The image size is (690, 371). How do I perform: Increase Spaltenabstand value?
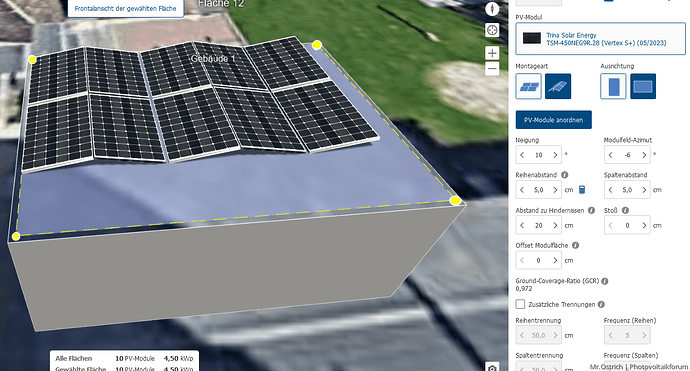click(644, 190)
